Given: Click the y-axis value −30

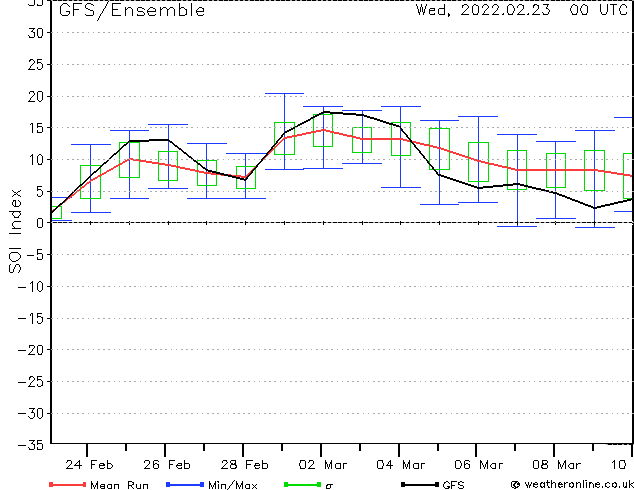Looking at the screenshot, I should [x=31, y=414].
